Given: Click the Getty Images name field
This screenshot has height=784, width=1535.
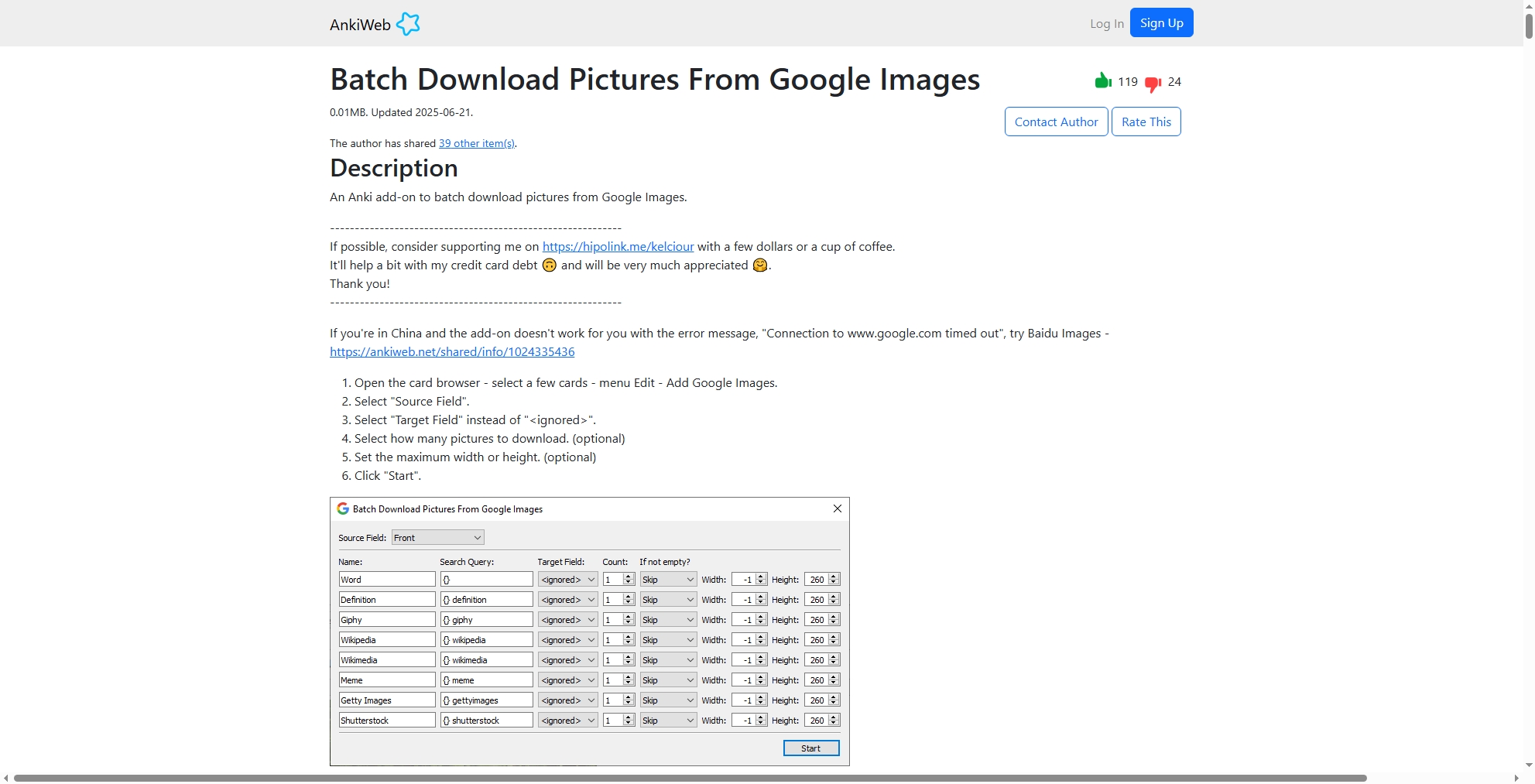Looking at the screenshot, I should click(387, 700).
